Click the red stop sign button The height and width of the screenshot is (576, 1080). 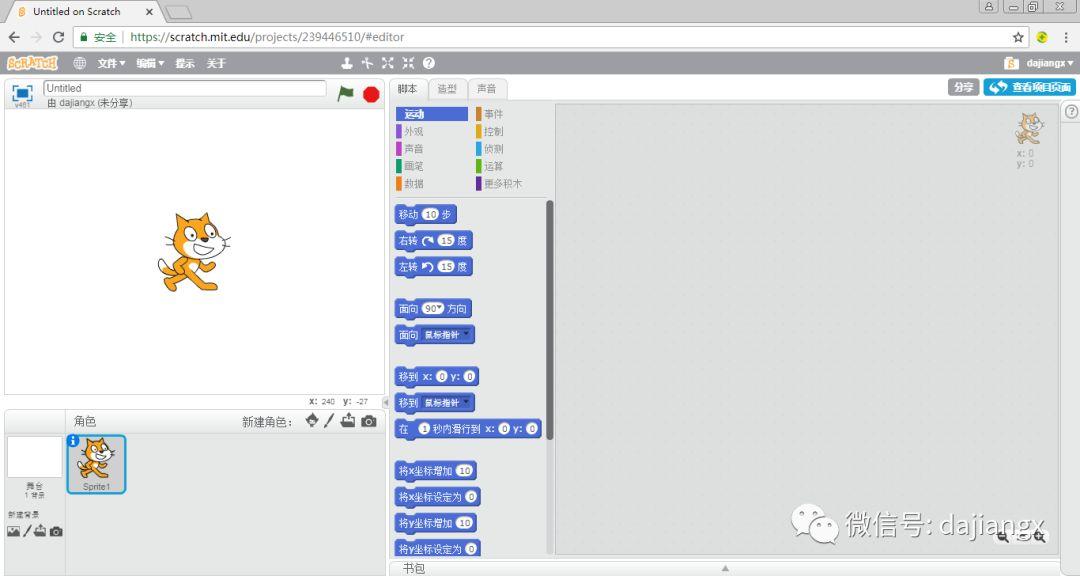371,94
